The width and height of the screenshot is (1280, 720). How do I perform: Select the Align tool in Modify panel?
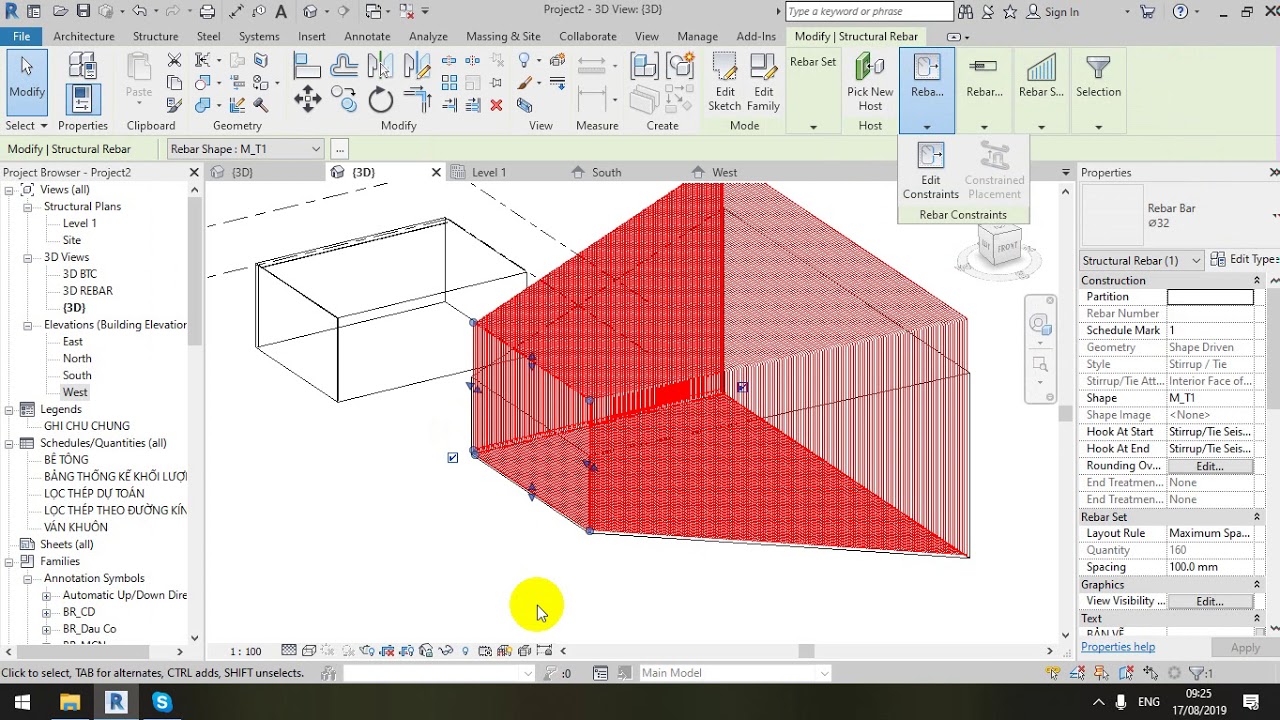pos(307,66)
